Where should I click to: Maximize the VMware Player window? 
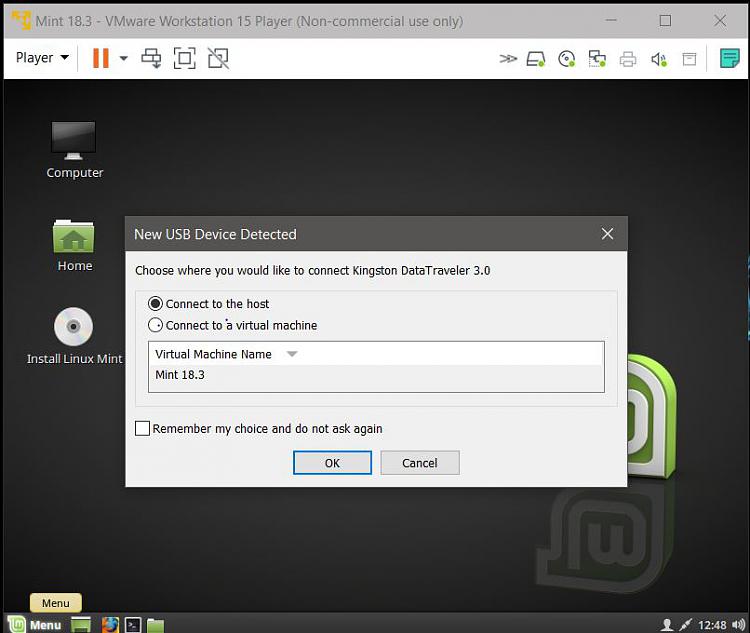point(665,21)
